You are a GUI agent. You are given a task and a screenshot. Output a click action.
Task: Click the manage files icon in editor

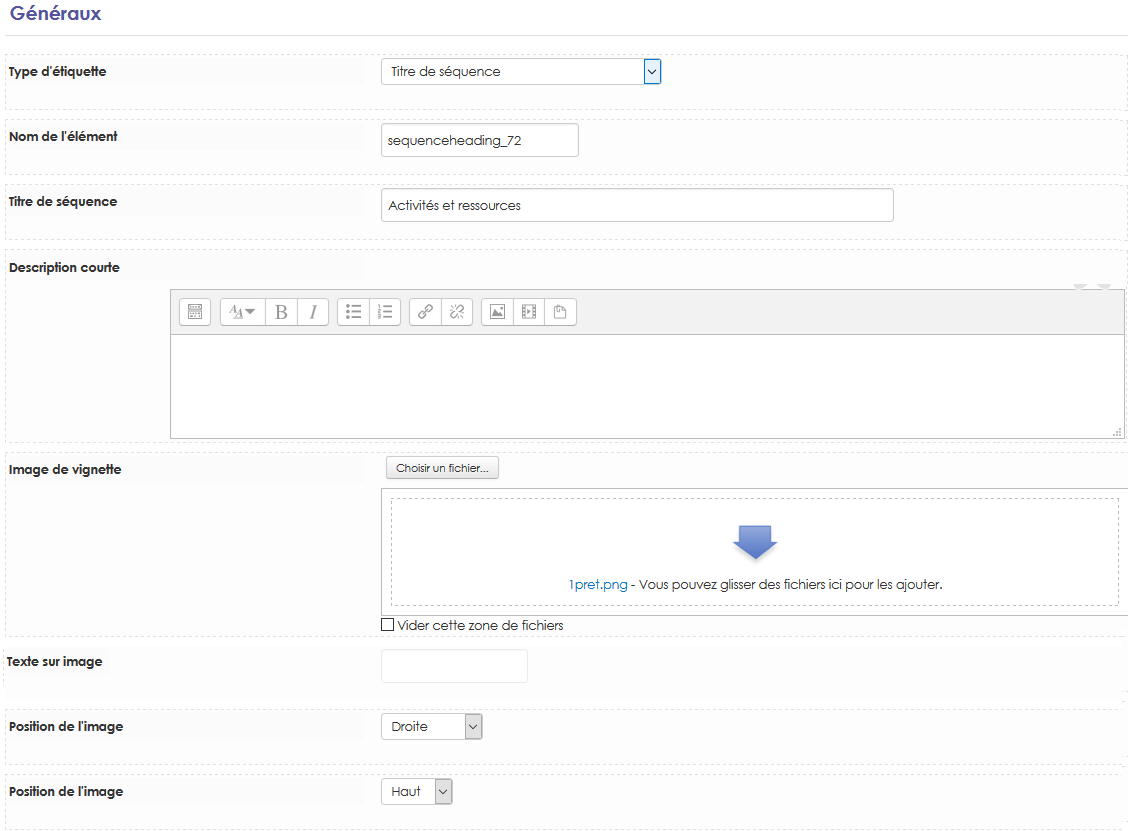(x=560, y=312)
